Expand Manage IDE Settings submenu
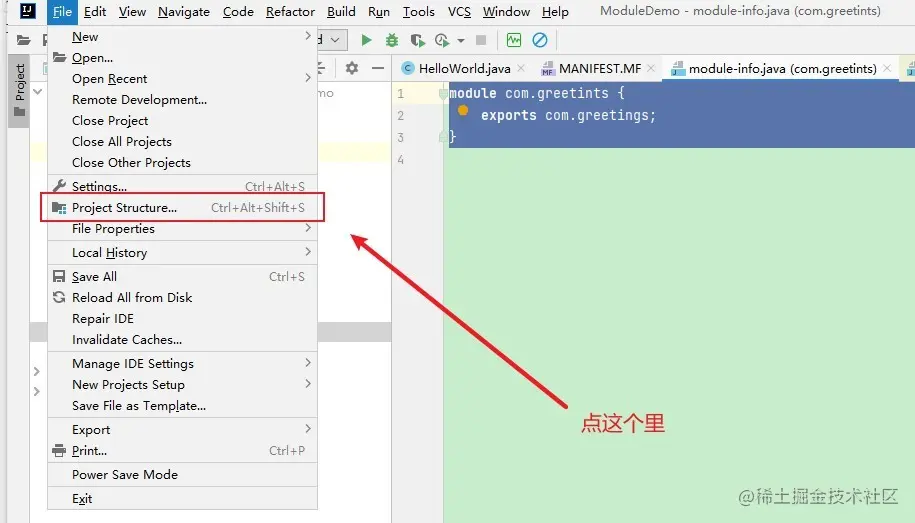This screenshot has width=915, height=523. point(182,364)
